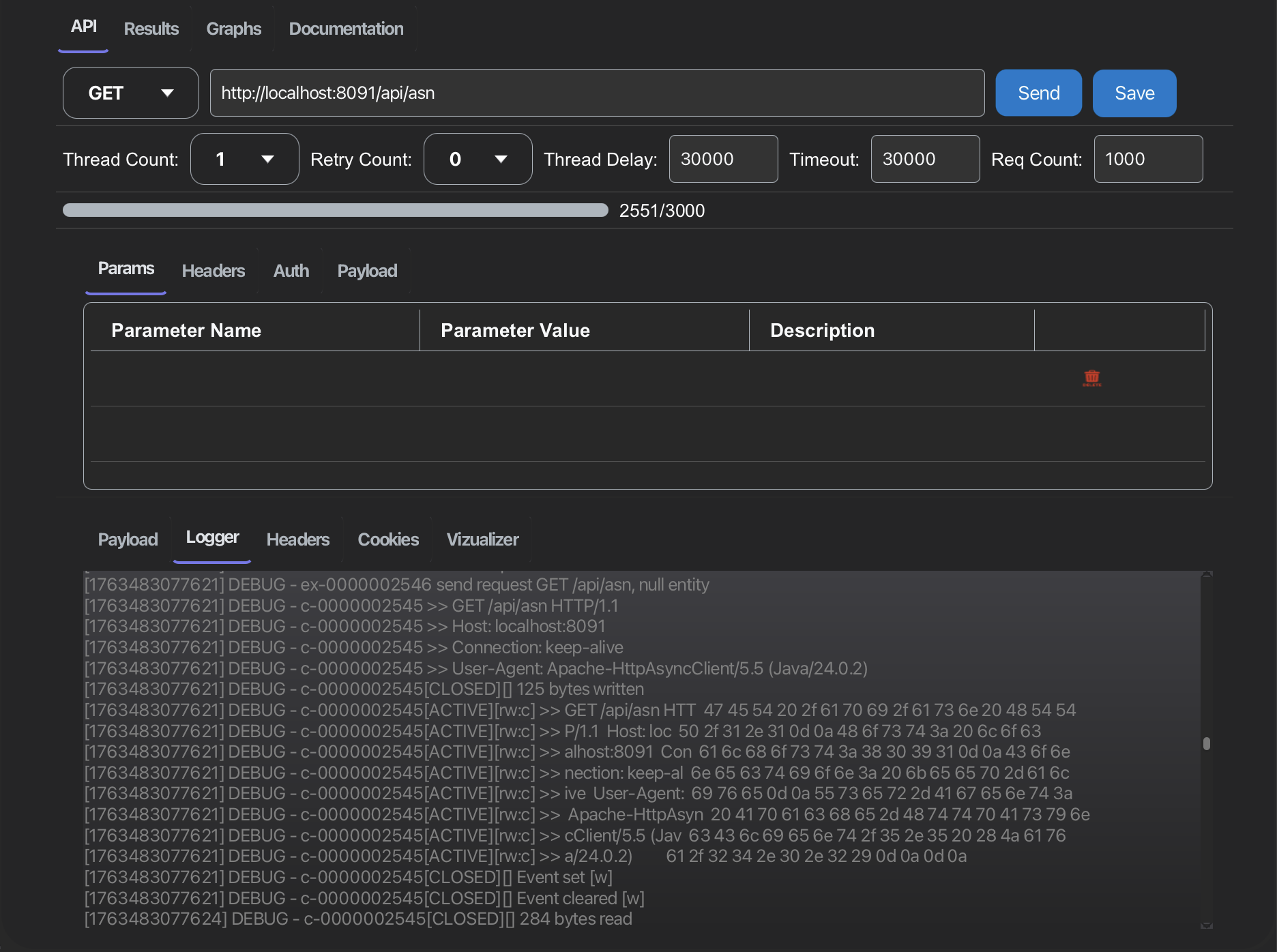The image size is (1277, 952).
Task: Click the URL input field
Action: tap(597, 93)
